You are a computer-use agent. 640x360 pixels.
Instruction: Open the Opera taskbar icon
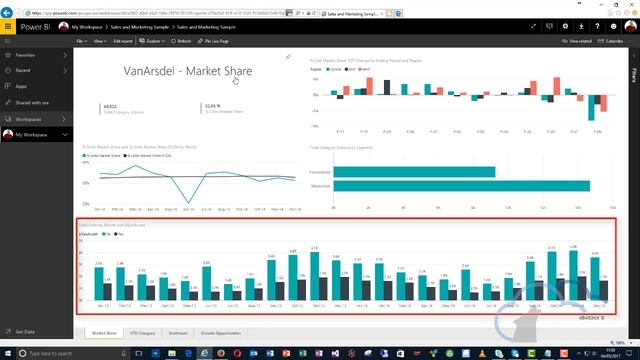pos(237,353)
